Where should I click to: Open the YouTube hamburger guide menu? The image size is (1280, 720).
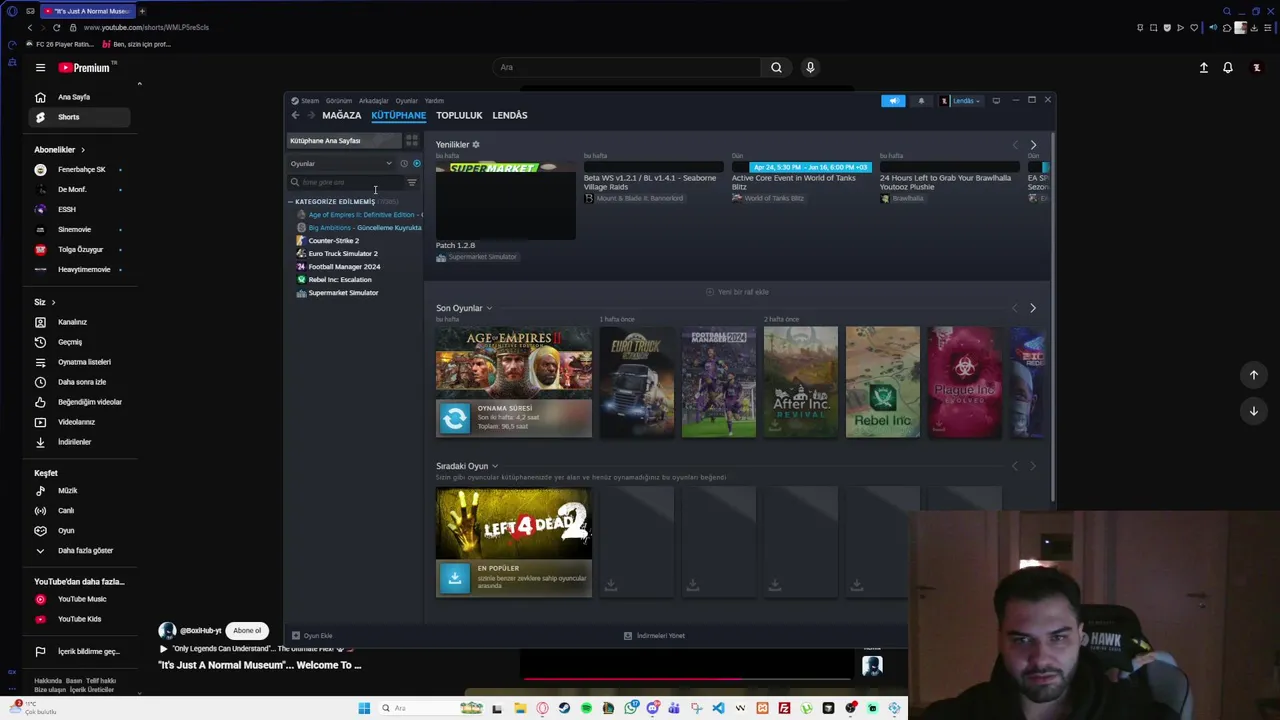pos(40,68)
